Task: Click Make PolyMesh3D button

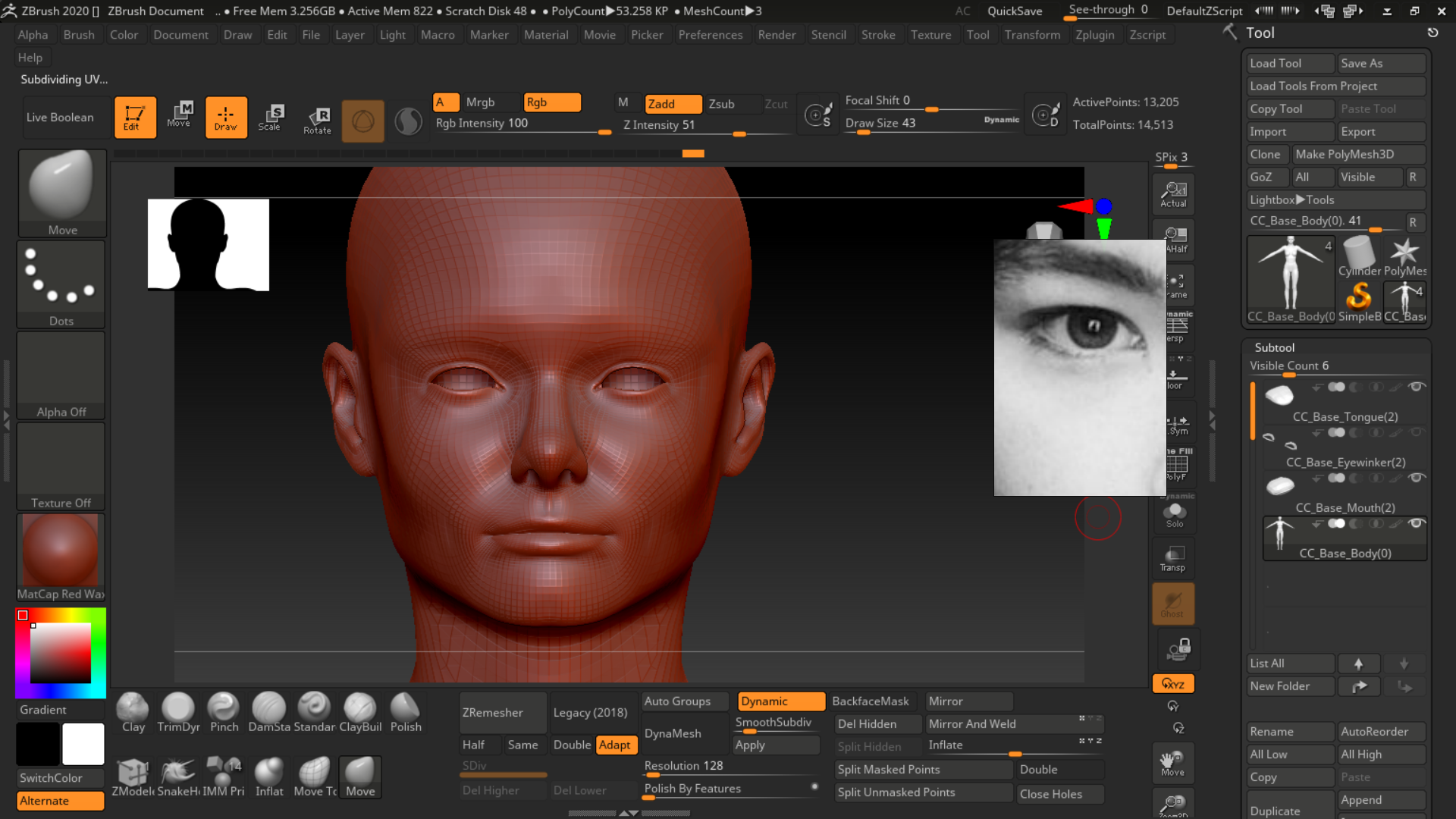Action: [1358, 155]
